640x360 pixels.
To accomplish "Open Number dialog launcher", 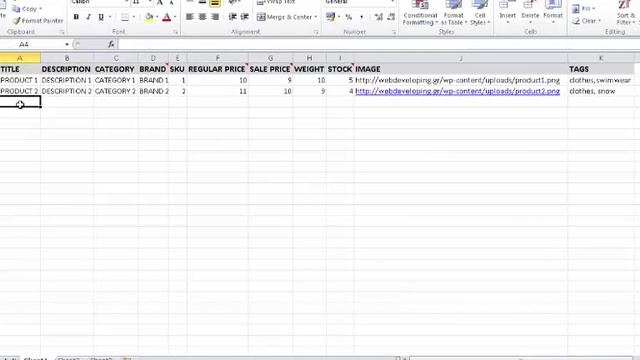I will click(394, 32).
